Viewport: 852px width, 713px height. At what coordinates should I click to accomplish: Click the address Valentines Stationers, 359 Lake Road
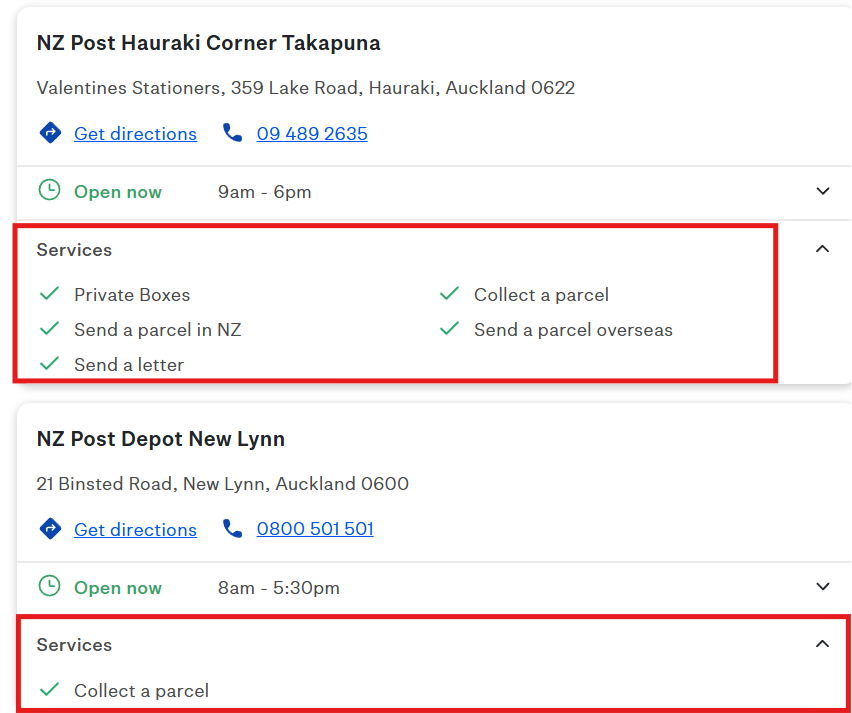305,87
